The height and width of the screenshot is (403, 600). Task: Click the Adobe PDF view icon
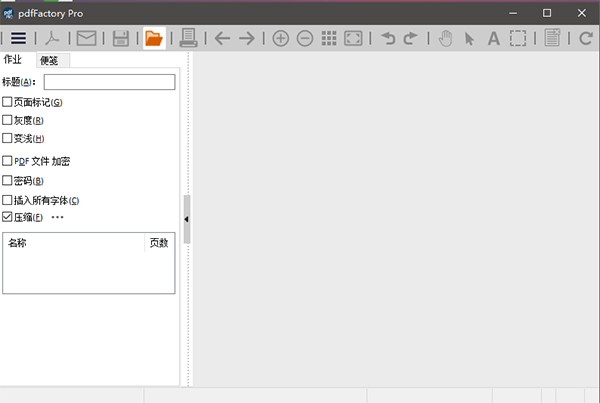52,38
